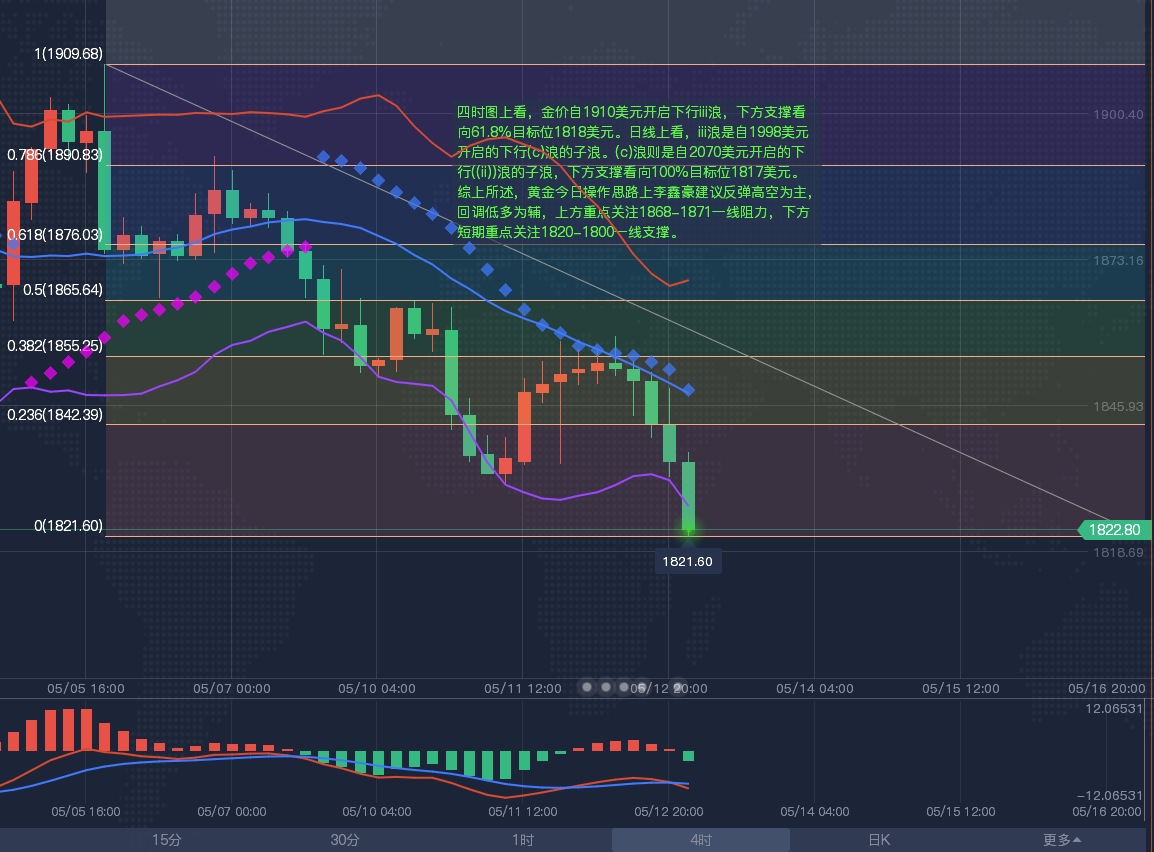1154x852 pixels.
Task: Click the first magenta SAR diamond marker
Action: tap(32, 382)
